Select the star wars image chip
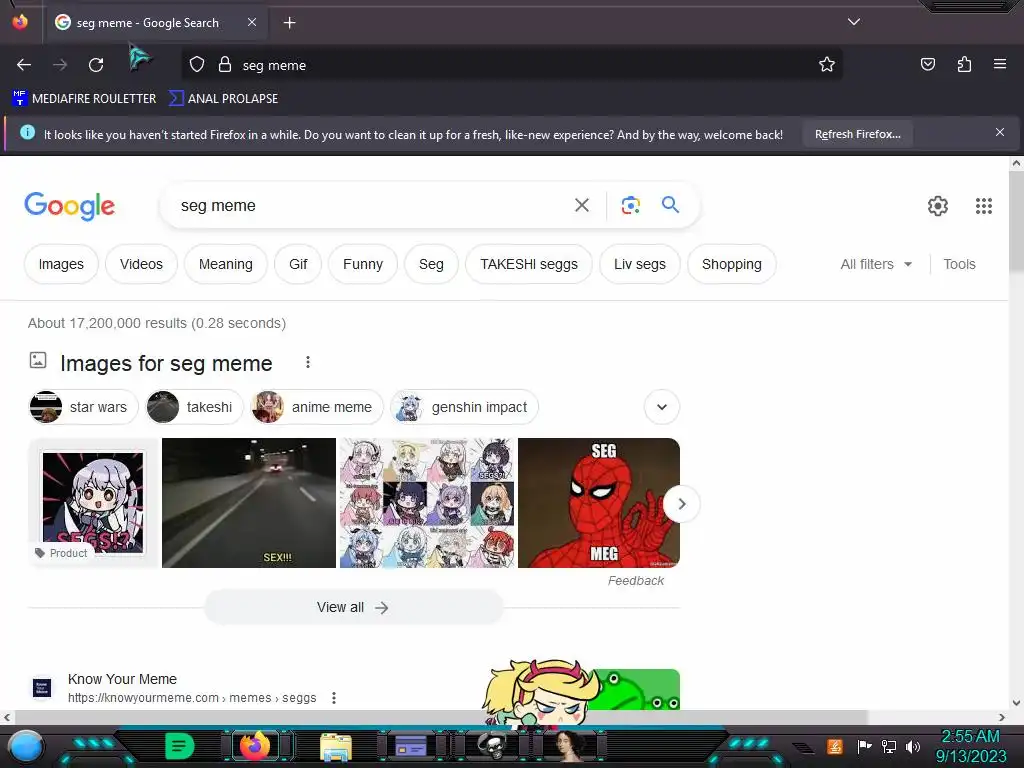 pyautogui.click(x=84, y=408)
